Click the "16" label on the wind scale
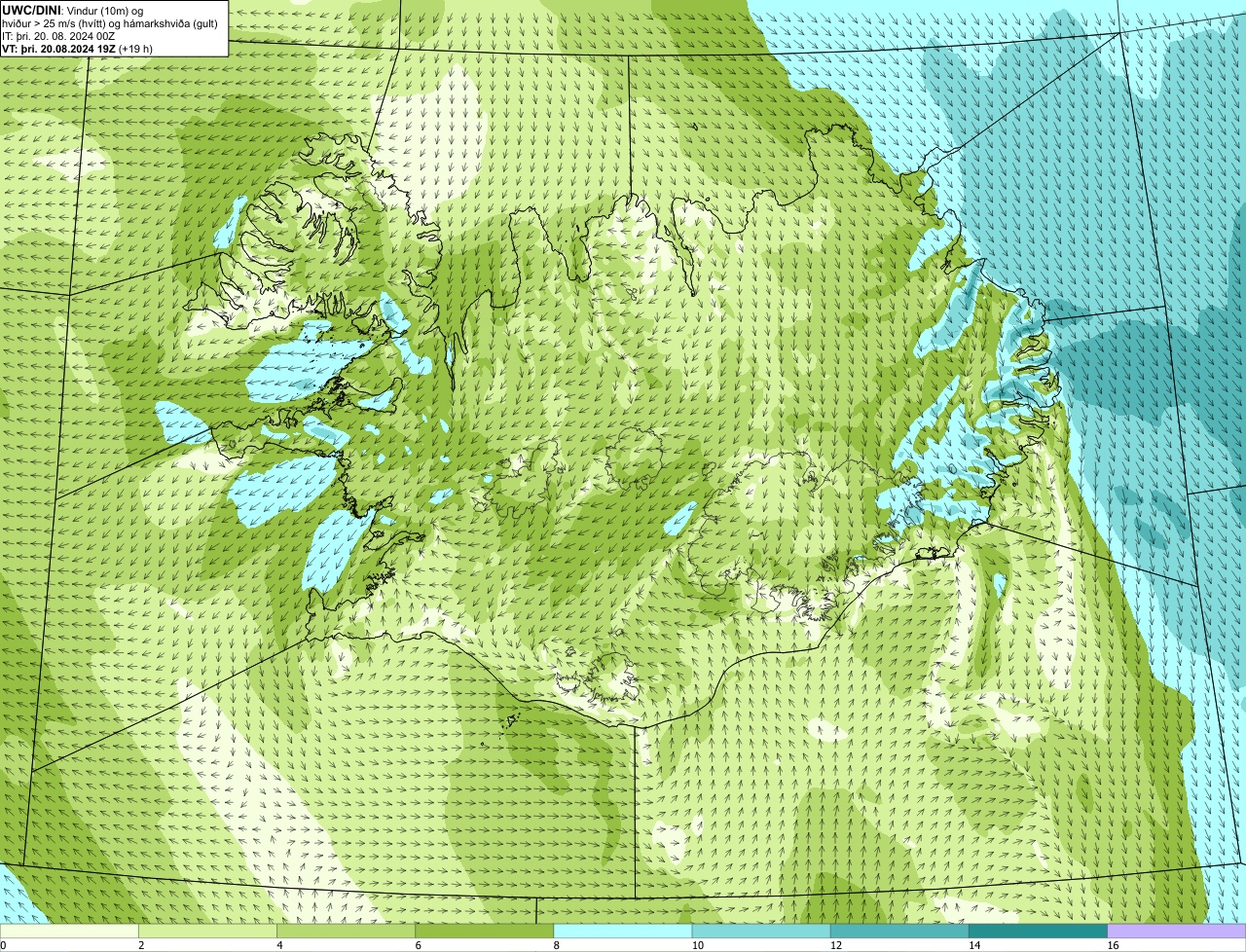The height and width of the screenshot is (952, 1246). [x=1113, y=945]
